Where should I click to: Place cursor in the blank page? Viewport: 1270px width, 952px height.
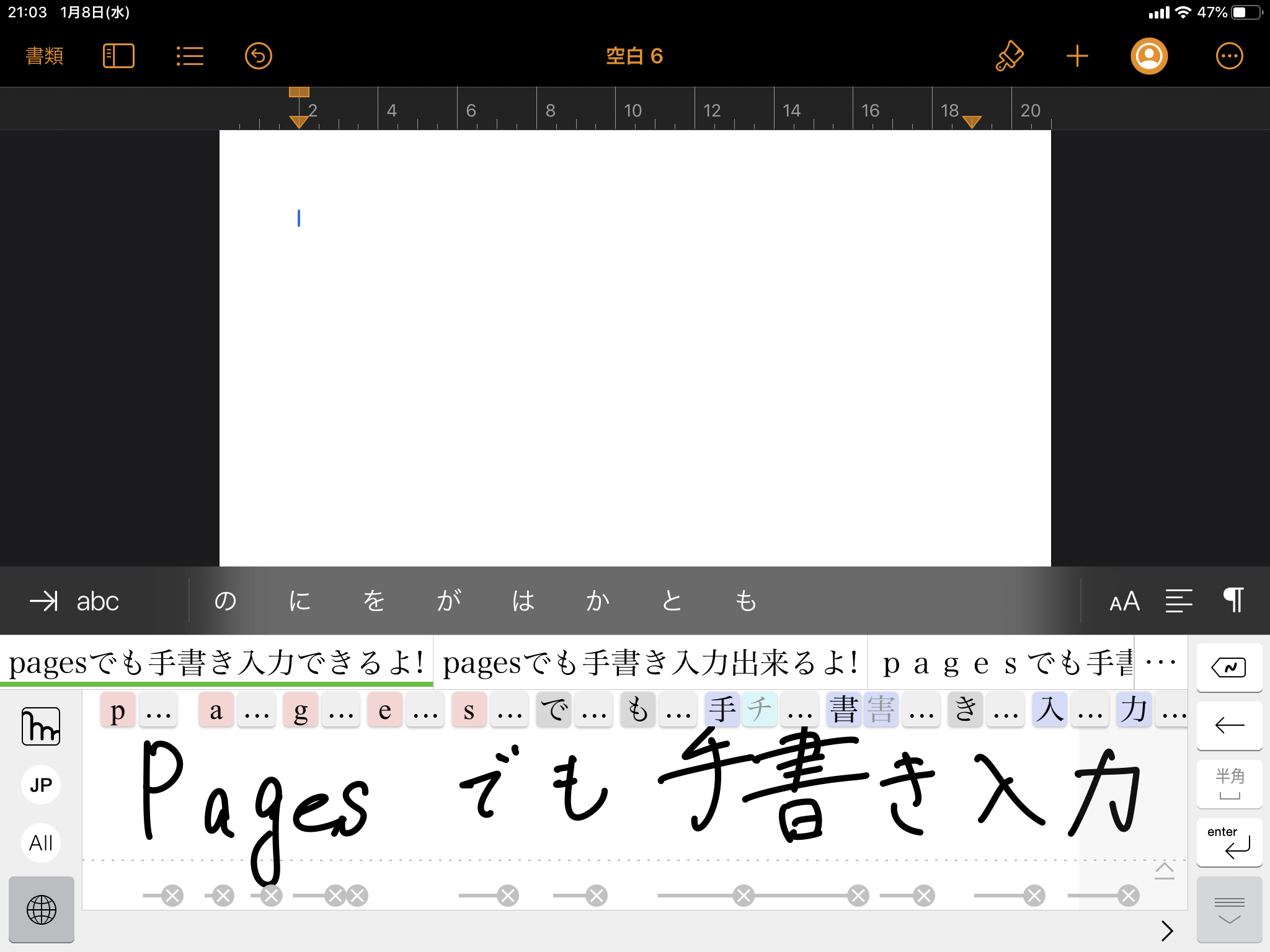[635, 347]
